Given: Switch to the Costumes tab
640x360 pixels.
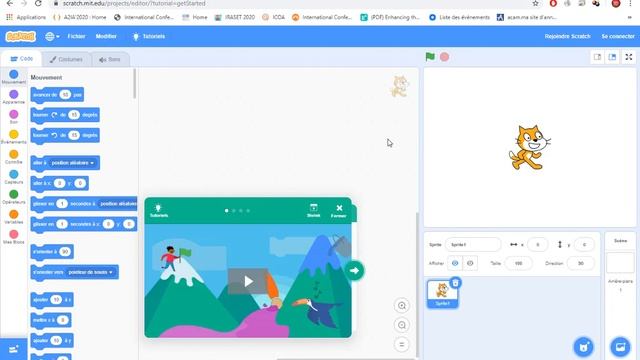Looking at the screenshot, I should [66, 59].
